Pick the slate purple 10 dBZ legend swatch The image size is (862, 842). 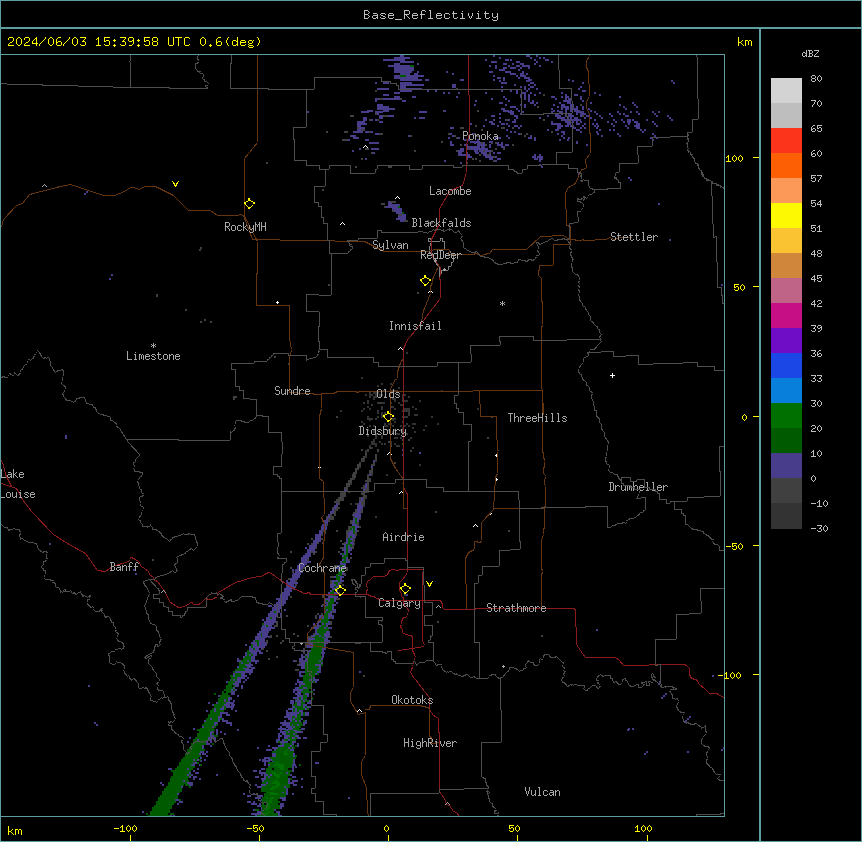coord(786,466)
